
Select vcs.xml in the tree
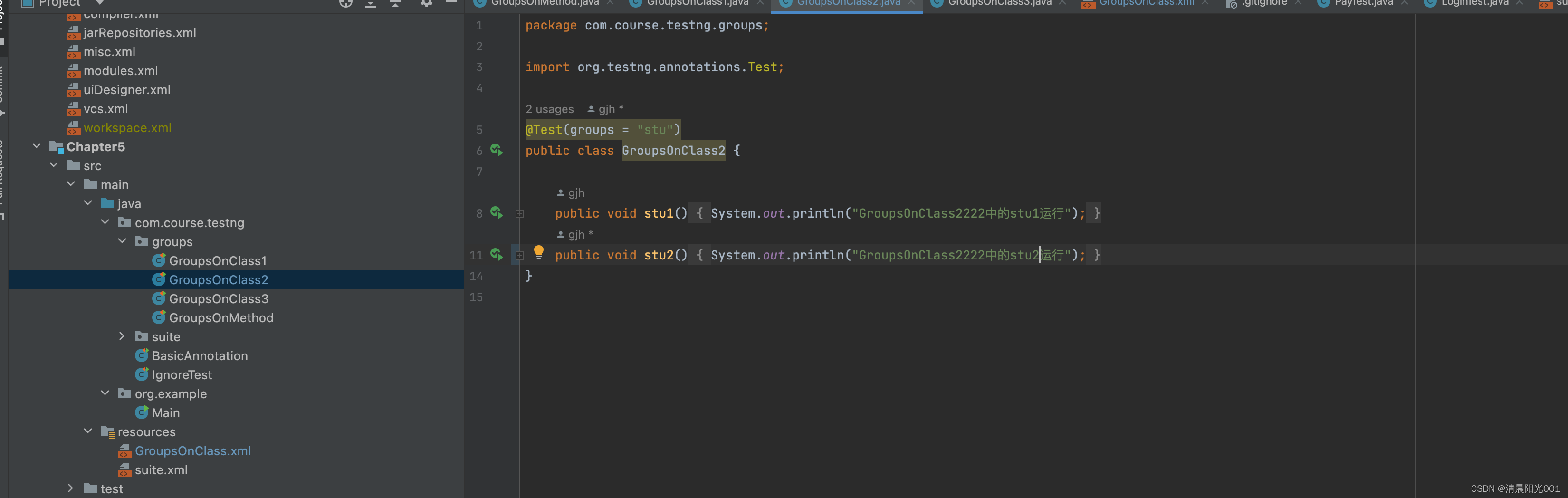pos(105,108)
